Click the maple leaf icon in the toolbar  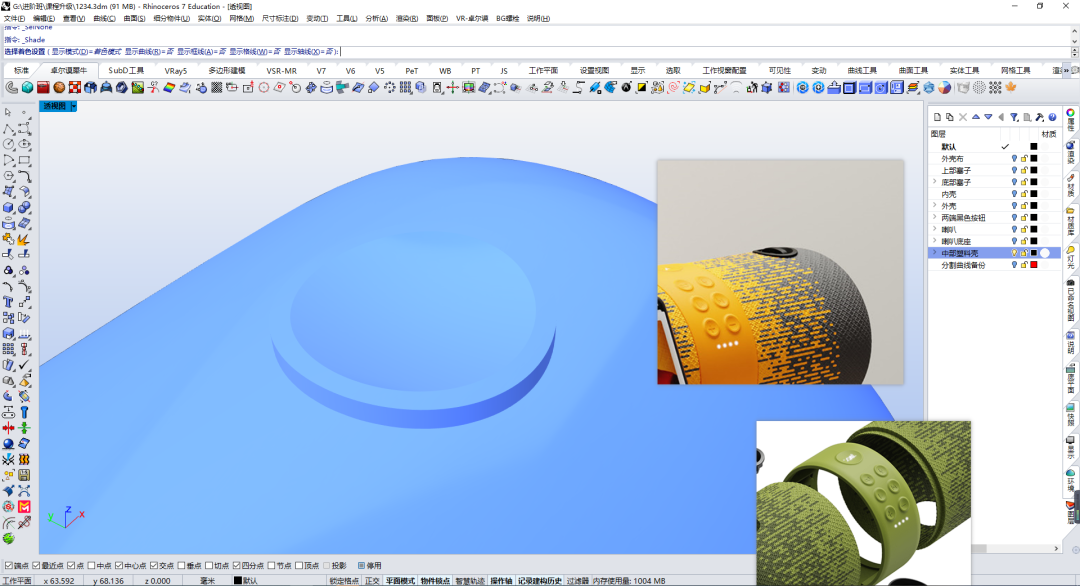1011,87
